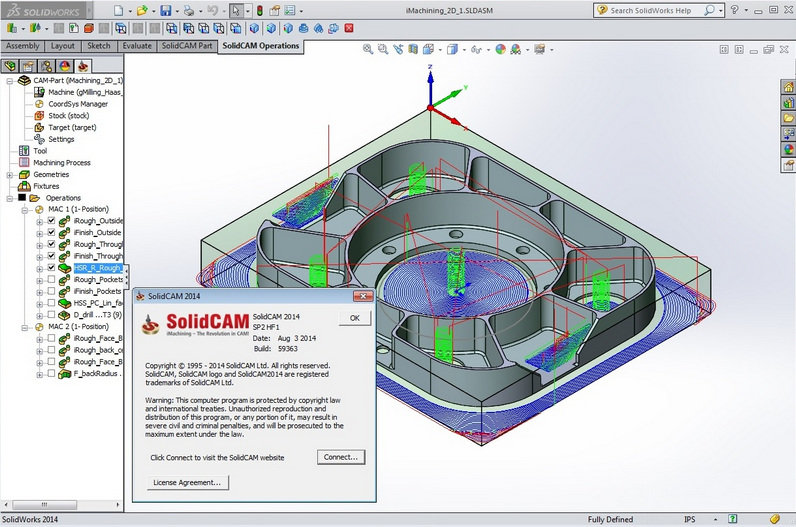796x527 pixels.
Task: Click the CoordSys Manager item icon
Action: pyautogui.click(x=40, y=103)
